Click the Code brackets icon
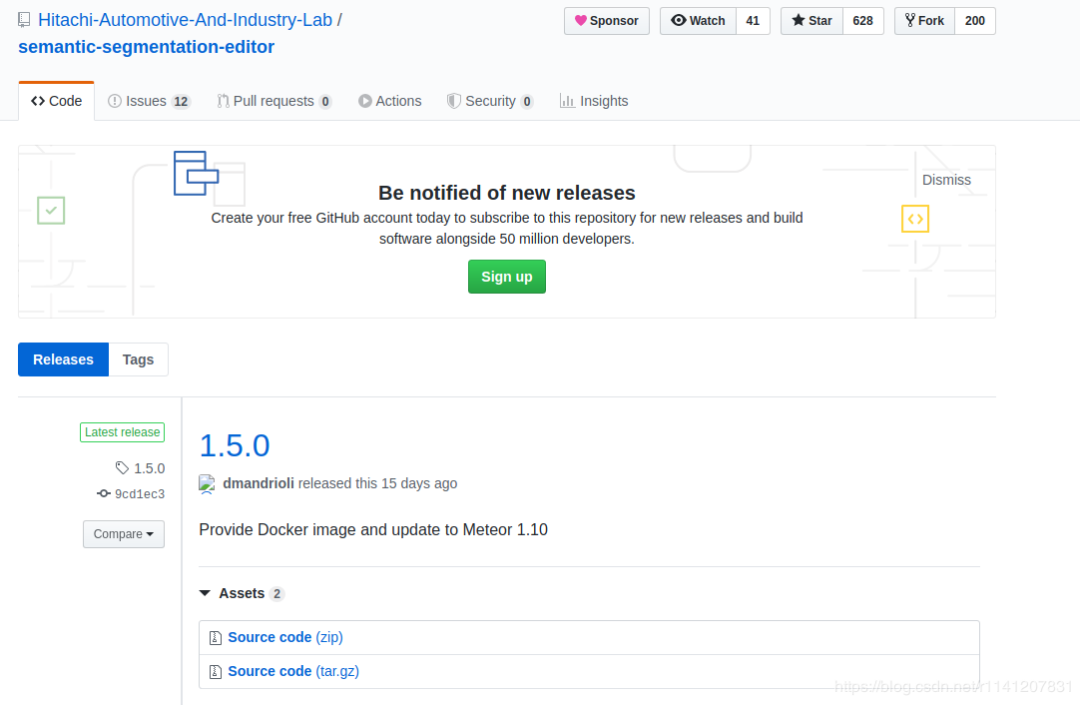The image size is (1080, 705). pos(38,101)
